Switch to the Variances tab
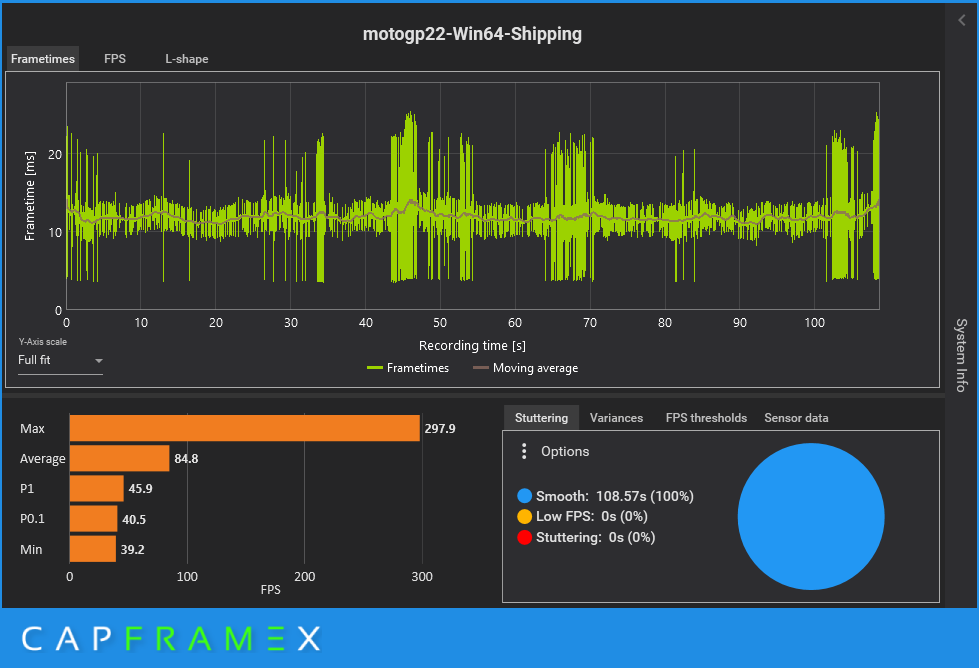 pyautogui.click(x=616, y=418)
